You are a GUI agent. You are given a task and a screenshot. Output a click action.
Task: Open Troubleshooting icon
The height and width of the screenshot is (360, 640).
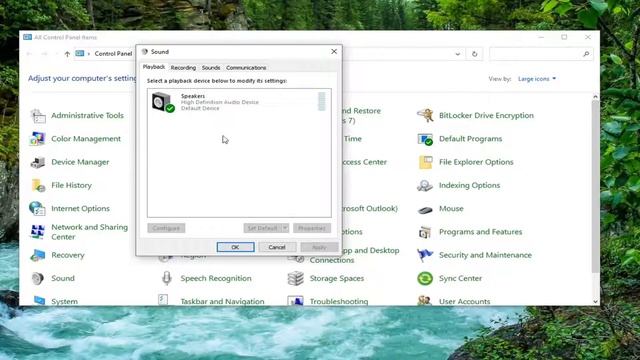click(295, 300)
